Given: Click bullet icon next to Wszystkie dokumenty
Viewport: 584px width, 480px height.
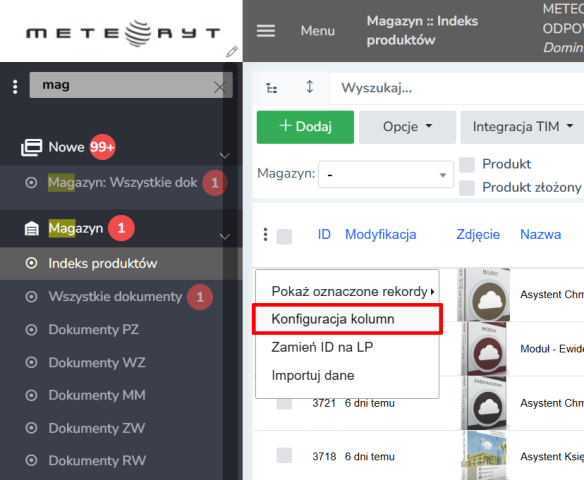Looking at the screenshot, I should click(31, 297).
